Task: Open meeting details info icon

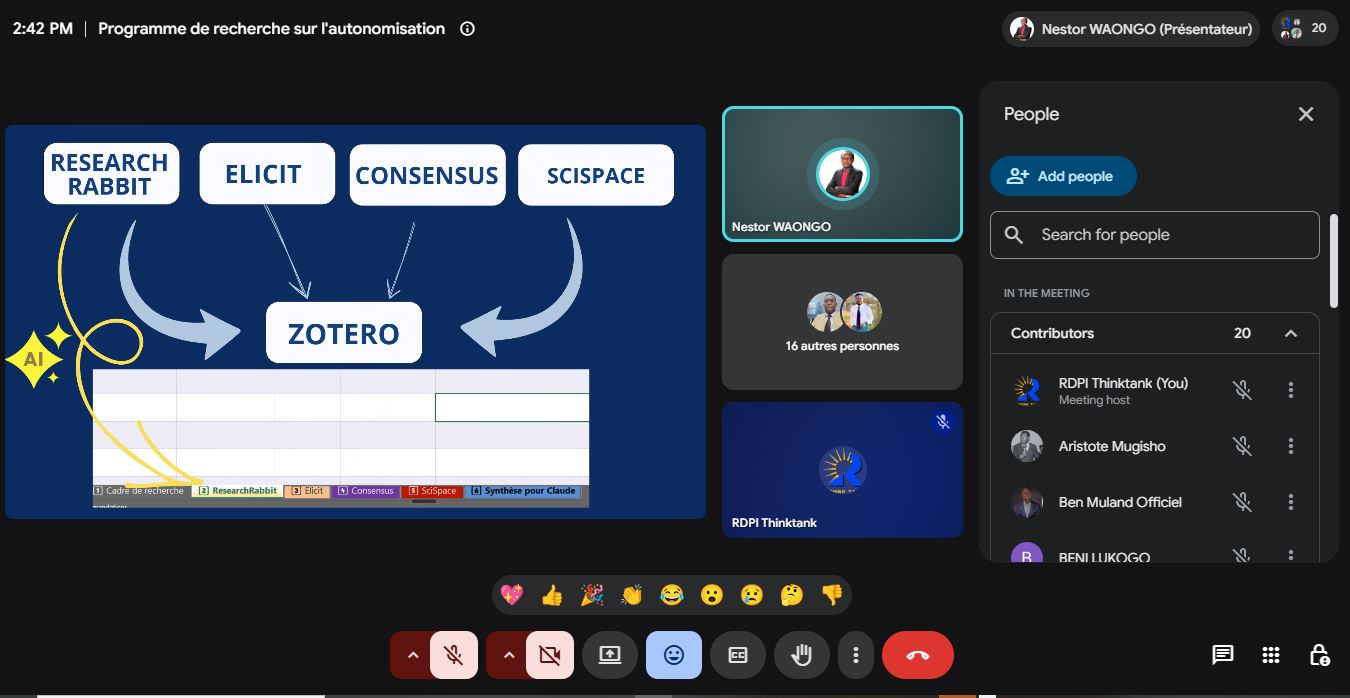Action: click(467, 29)
